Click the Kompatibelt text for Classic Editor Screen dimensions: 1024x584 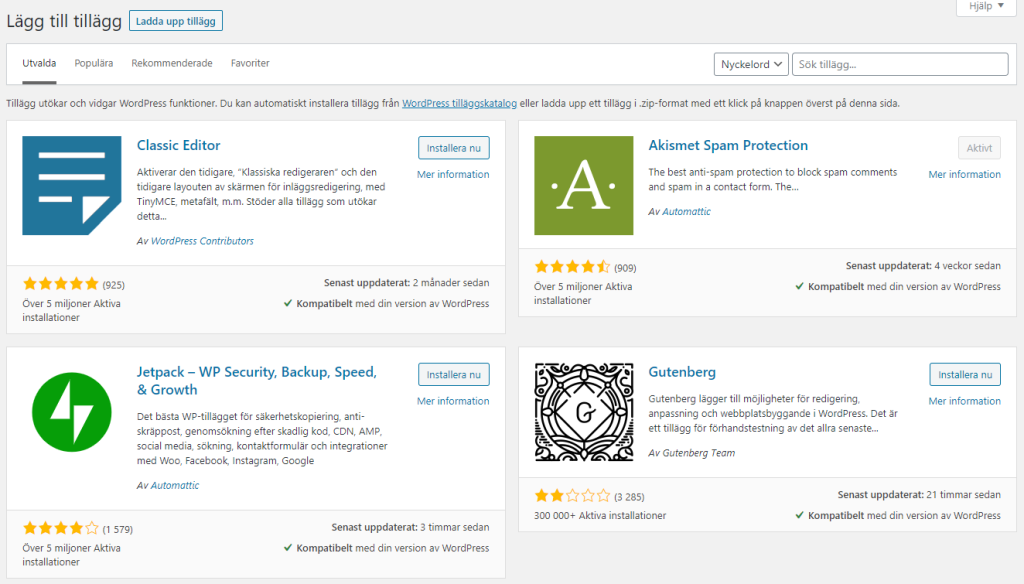point(387,304)
